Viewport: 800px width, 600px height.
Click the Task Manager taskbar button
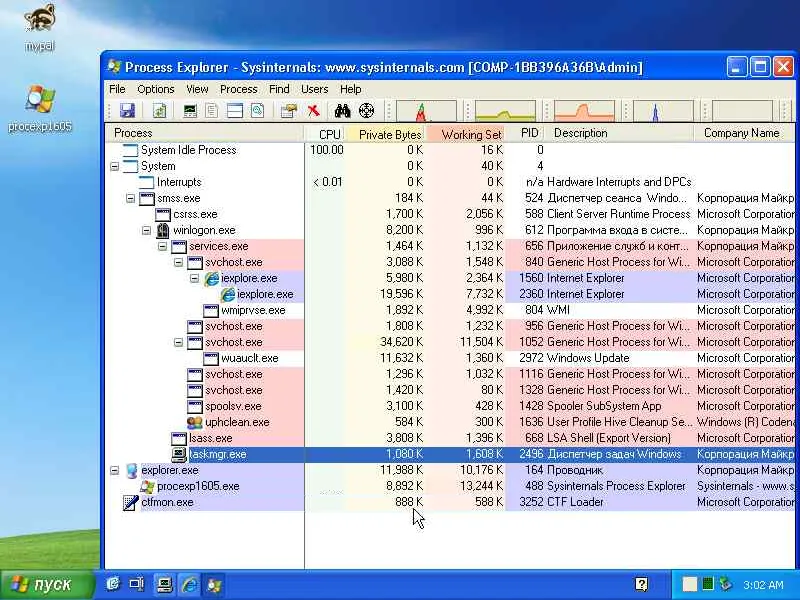pos(164,584)
